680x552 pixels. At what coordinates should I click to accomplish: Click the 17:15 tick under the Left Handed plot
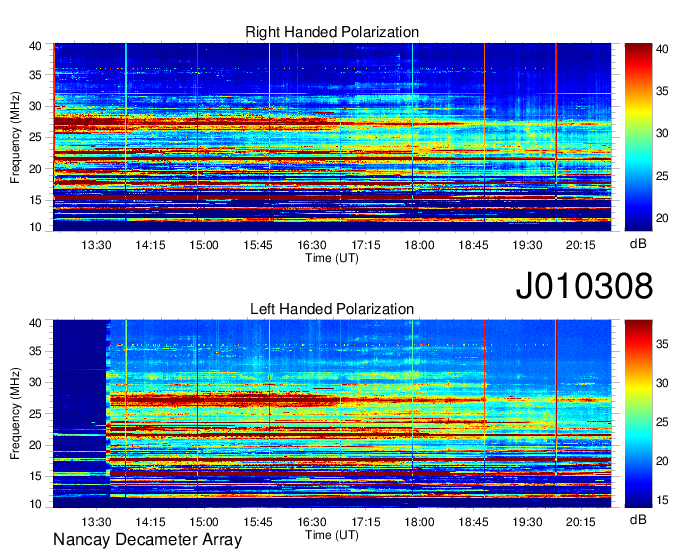366,522
